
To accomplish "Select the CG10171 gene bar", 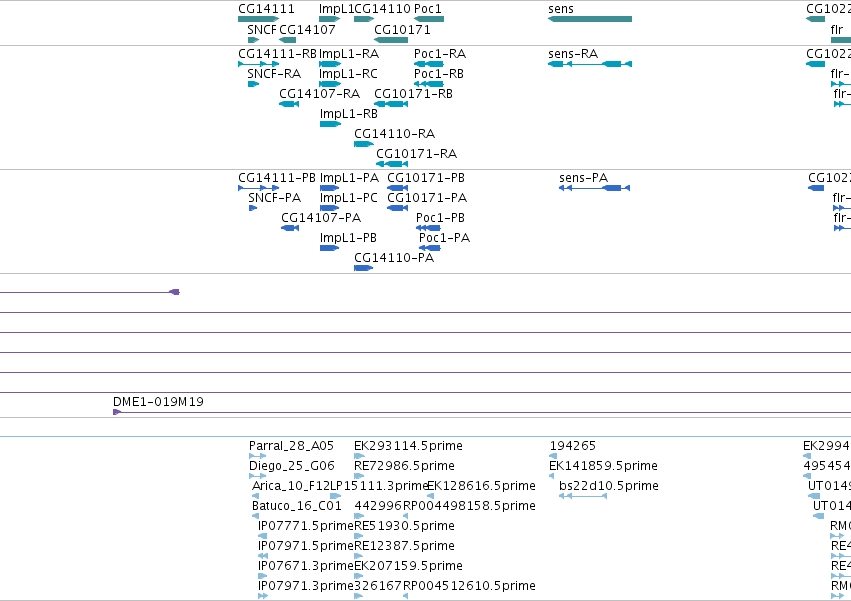I will click(x=391, y=40).
